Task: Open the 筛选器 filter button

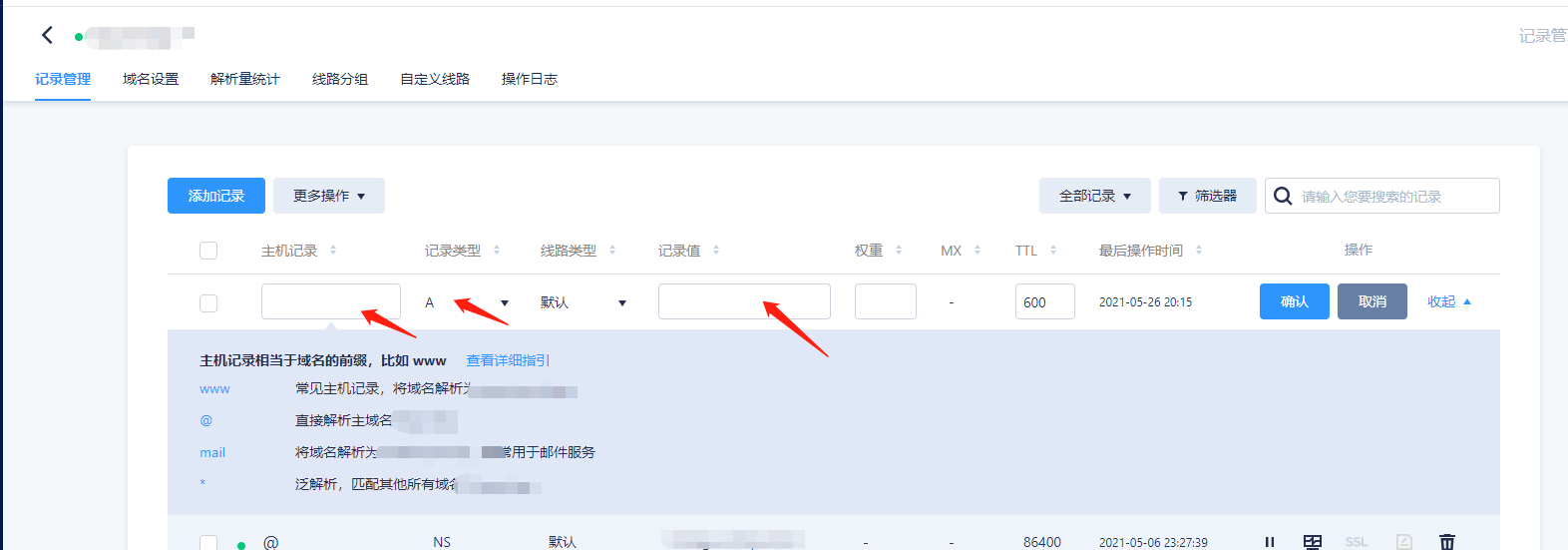Action: [x=1208, y=196]
